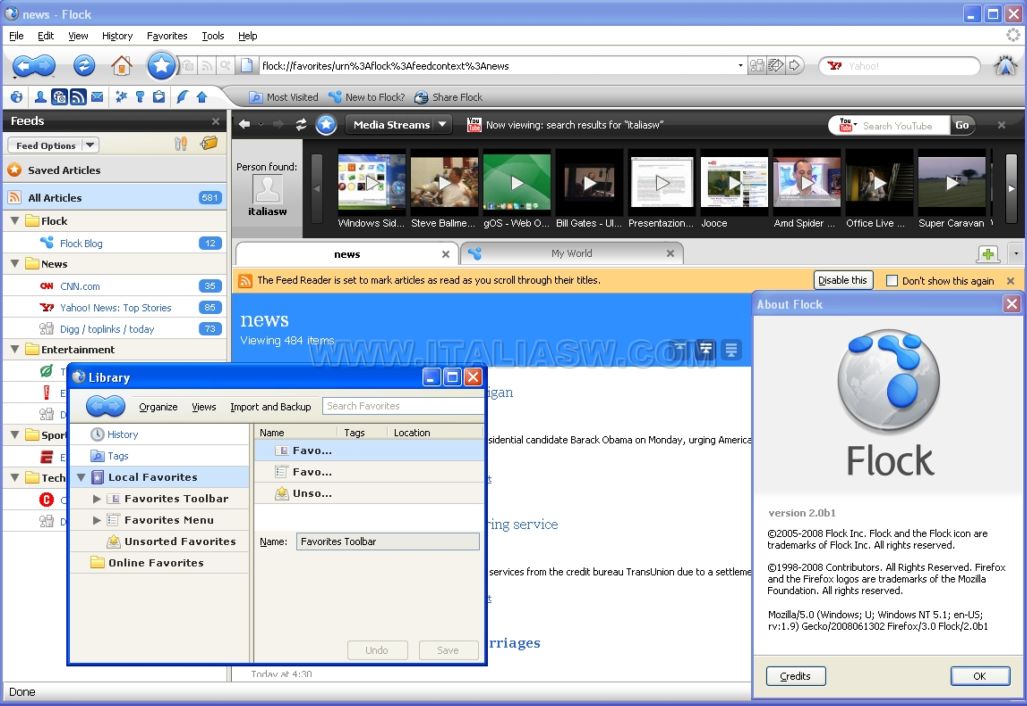
Task: Open the tab list dropdown arrow
Action: (1016, 253)
